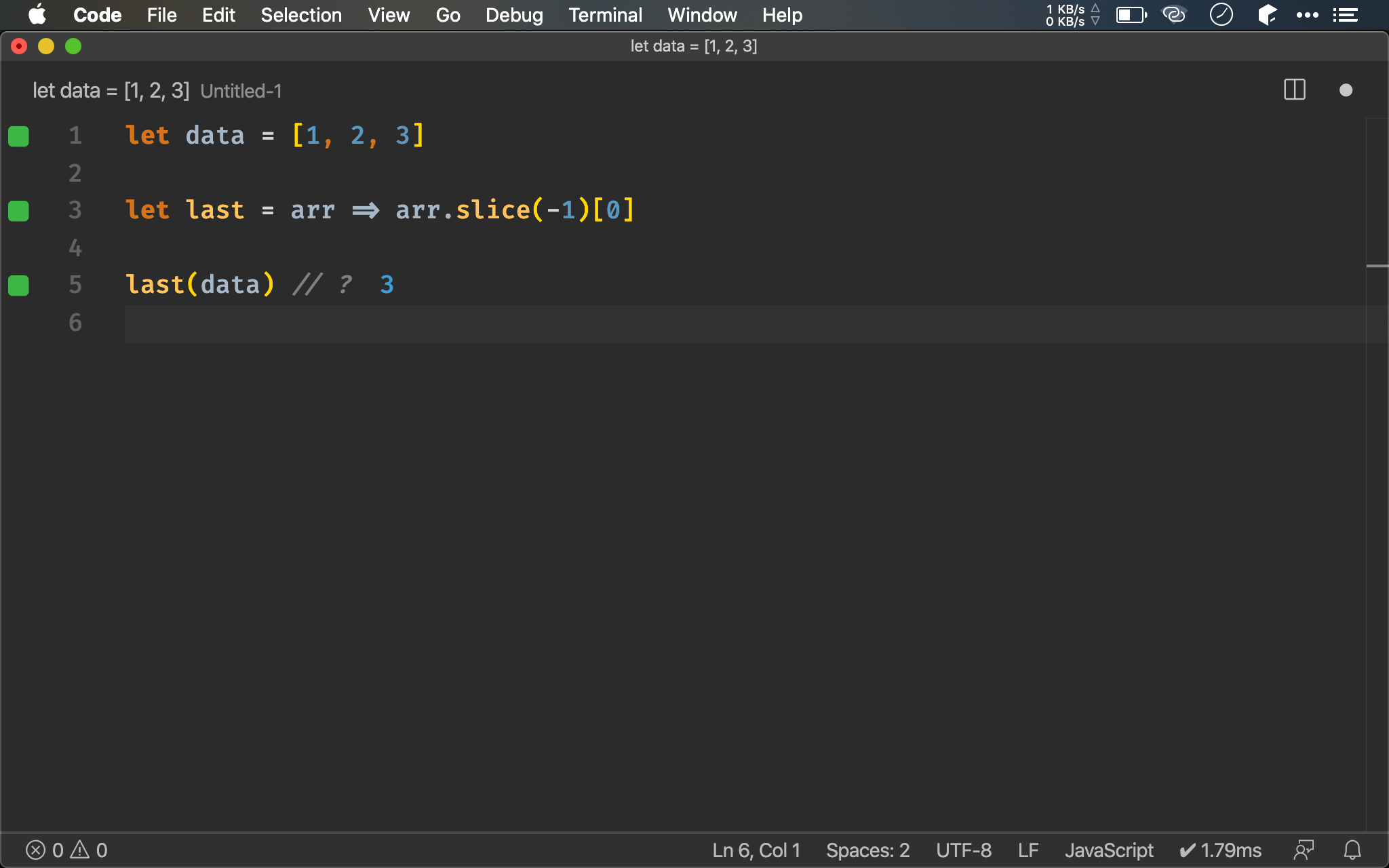Image resolution: width=1389 pixels, height=868 pixels.
Task: Click the network speed indicator in menu bar
Action: click(1072, 15)
